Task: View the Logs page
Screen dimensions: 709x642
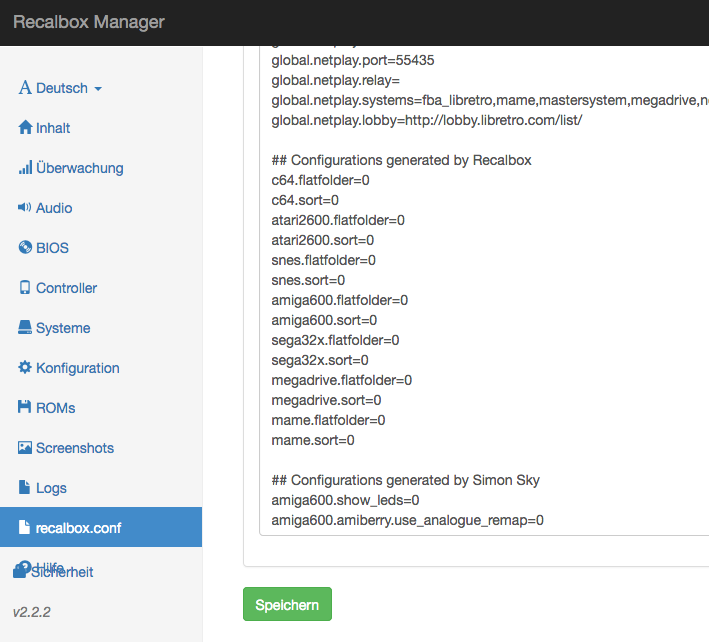Action: click(51, 488)
